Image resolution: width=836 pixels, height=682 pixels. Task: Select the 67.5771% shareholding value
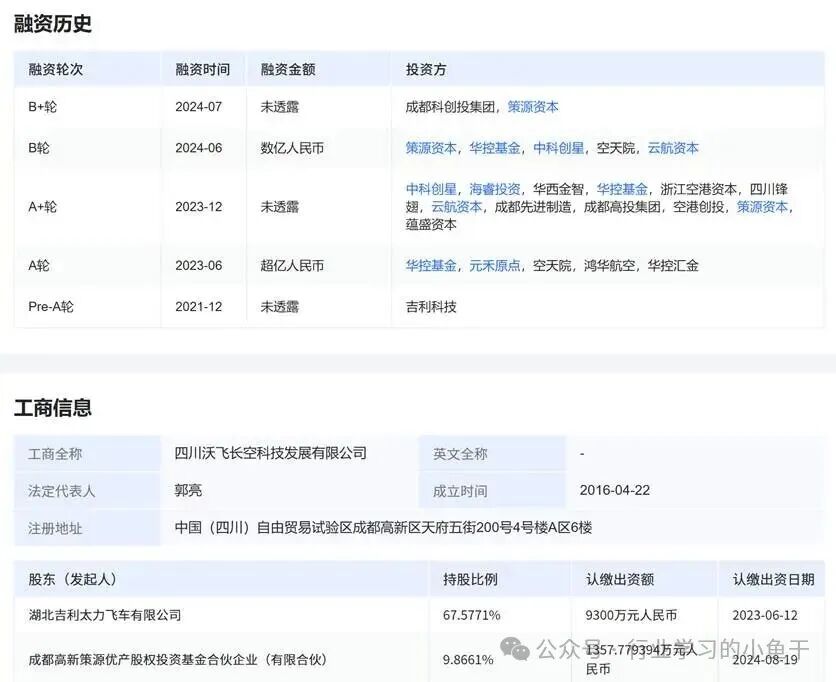[471, 615]
